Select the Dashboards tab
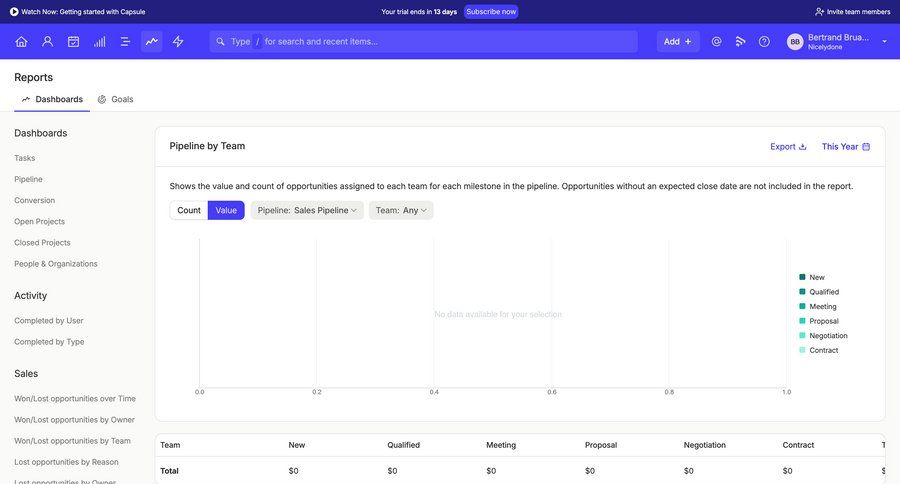This screenshot has width=900, height=484. point(52,99)
